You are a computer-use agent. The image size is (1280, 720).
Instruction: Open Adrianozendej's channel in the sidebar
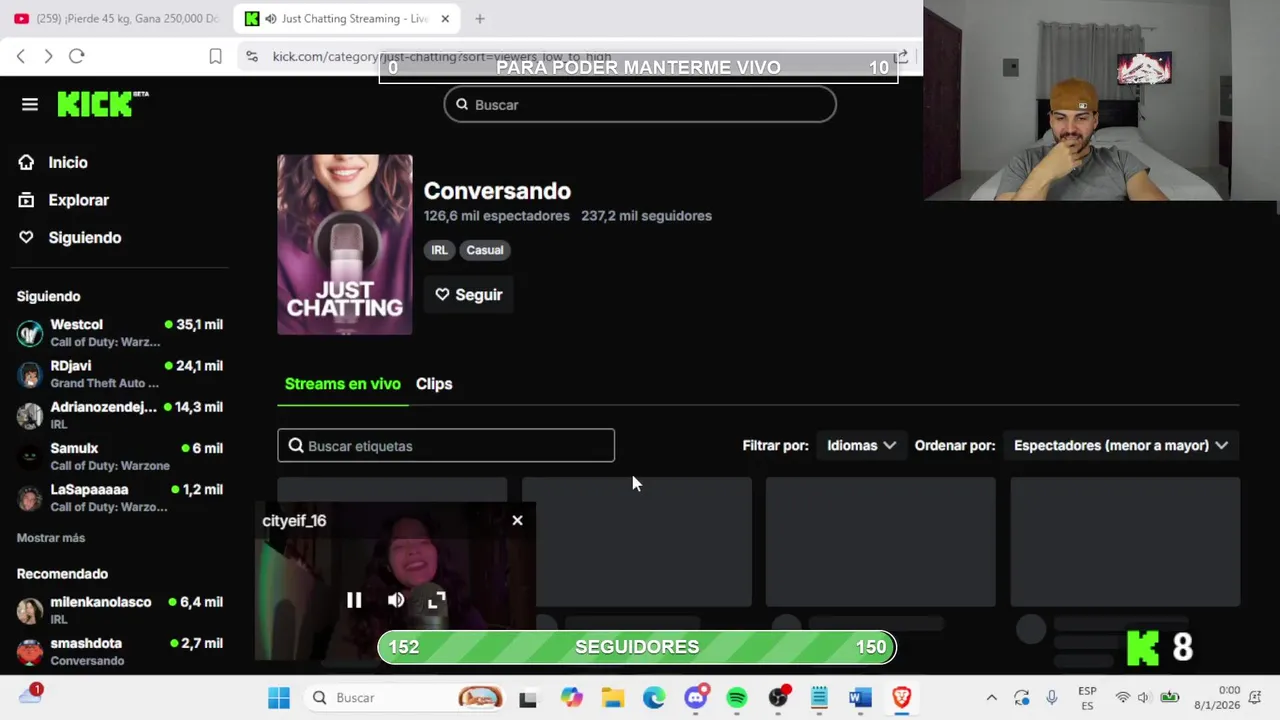click(x=120, y=415)
